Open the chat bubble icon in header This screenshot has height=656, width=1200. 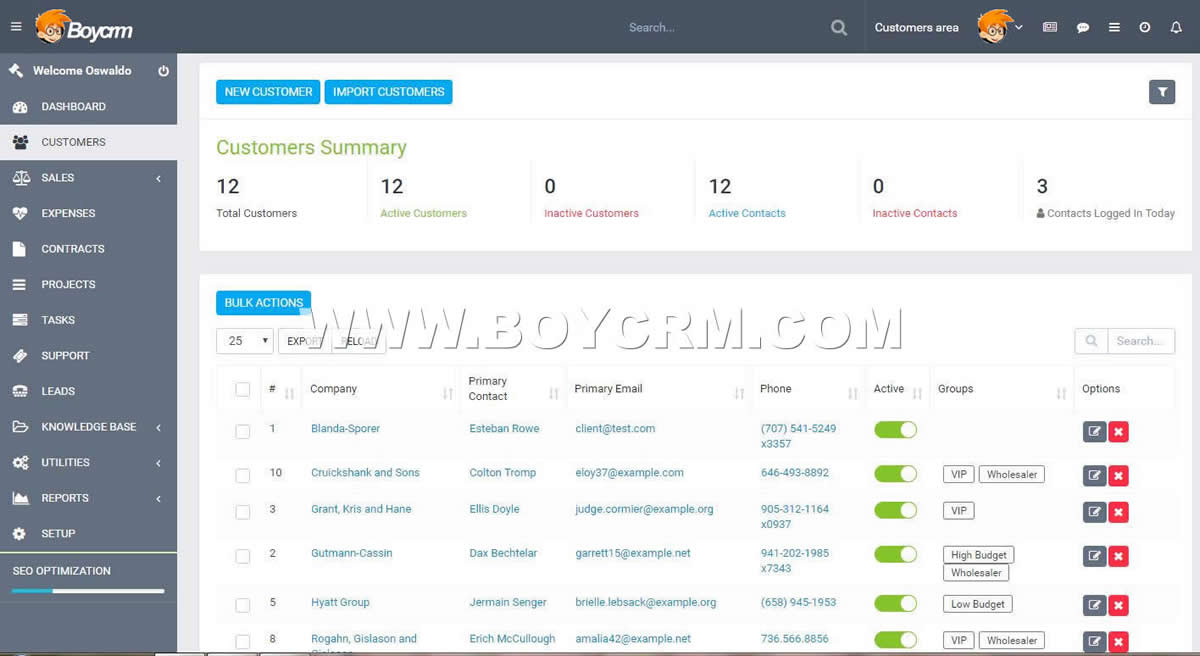1082,28
